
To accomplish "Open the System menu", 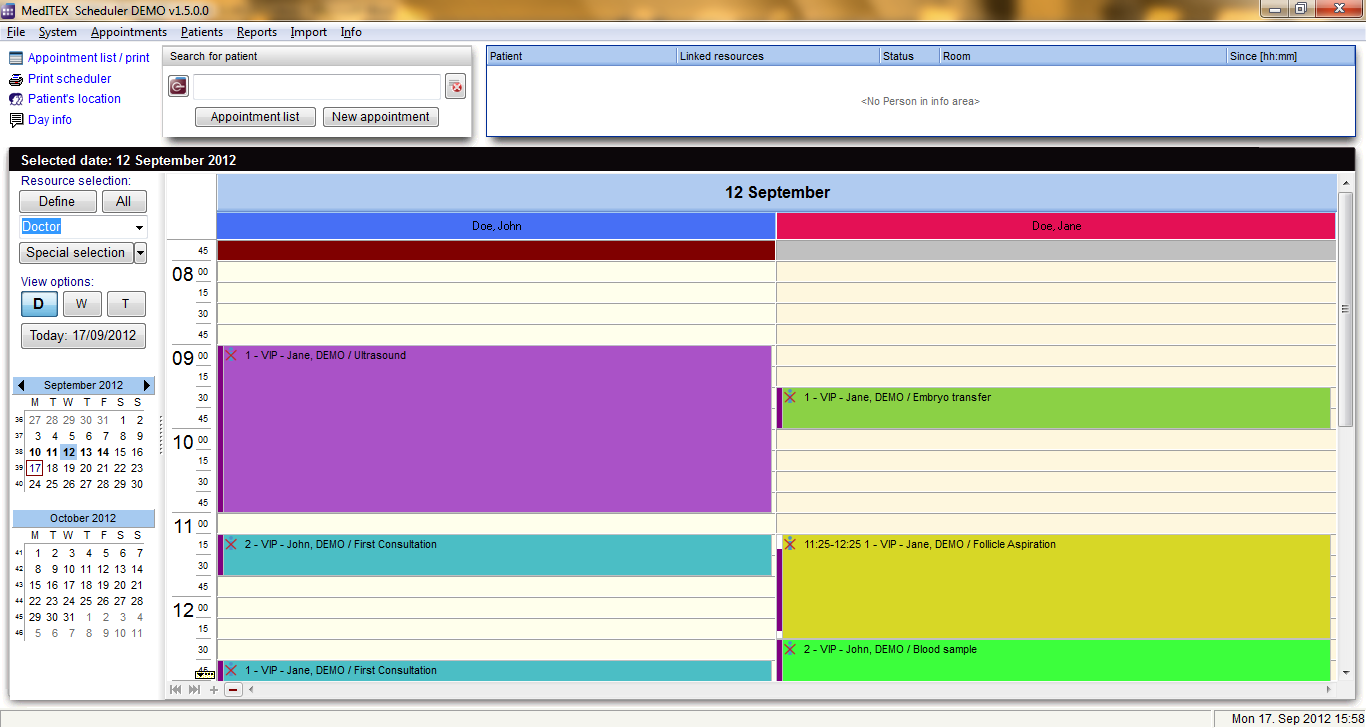I will coord(57,32).
